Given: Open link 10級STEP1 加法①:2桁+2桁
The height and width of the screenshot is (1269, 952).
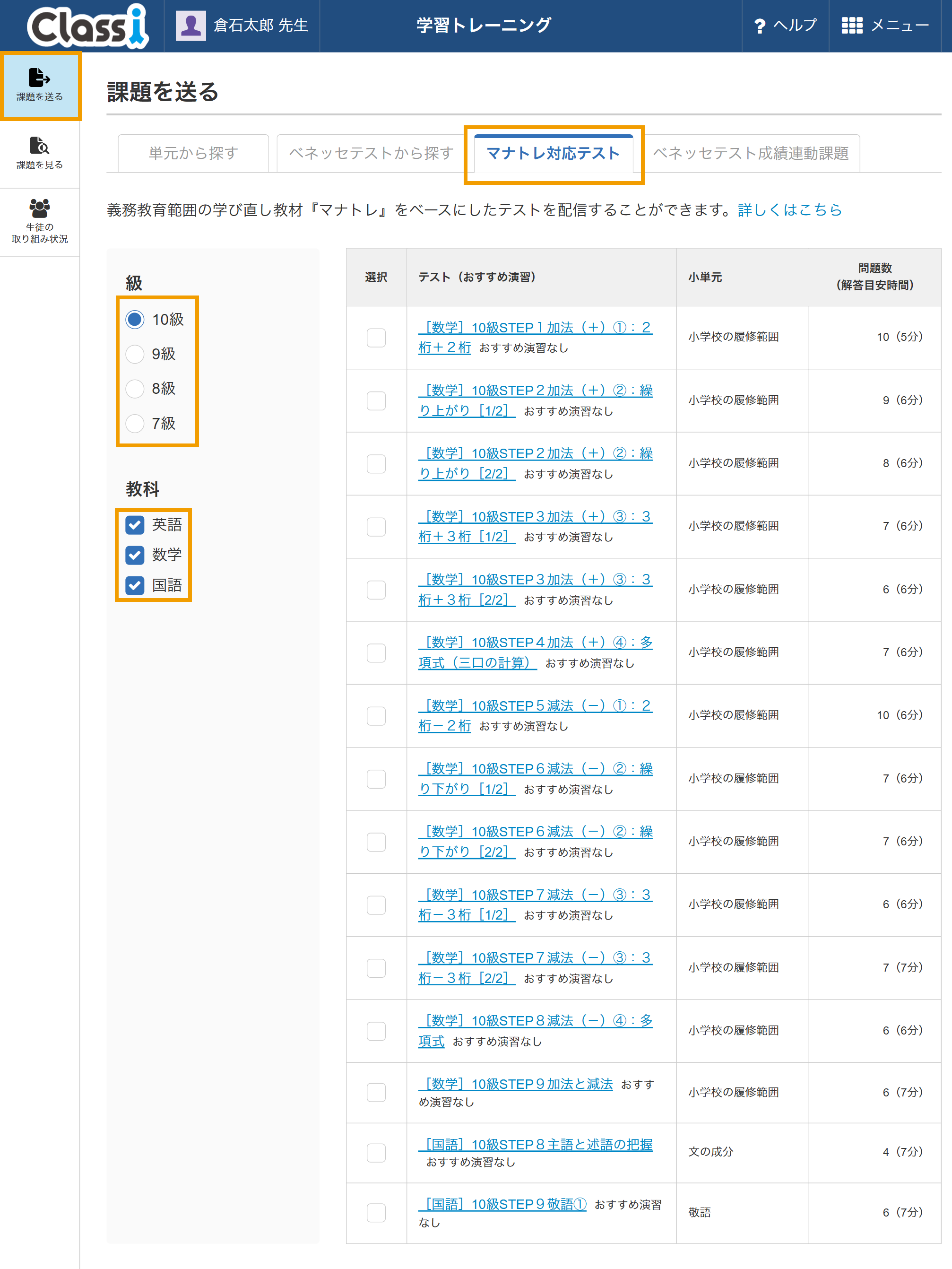Looking at the screenshot, I should (x=535, y=337).
